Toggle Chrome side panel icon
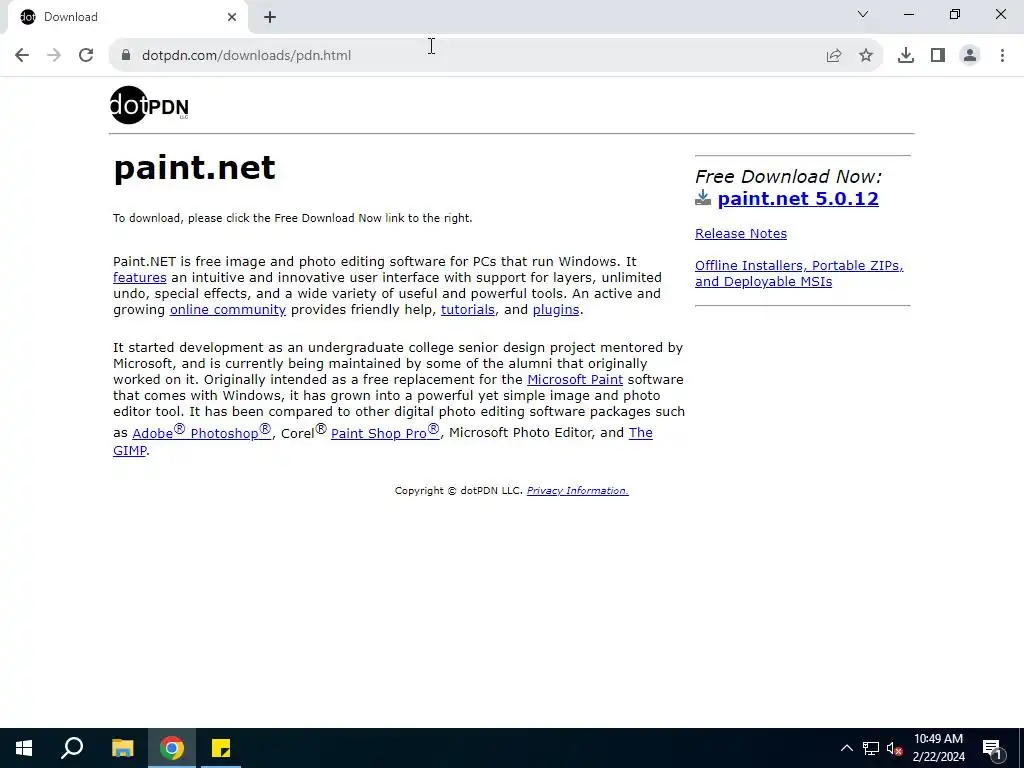The height and width of the screenshot is (768, 1024). (938, 56)
